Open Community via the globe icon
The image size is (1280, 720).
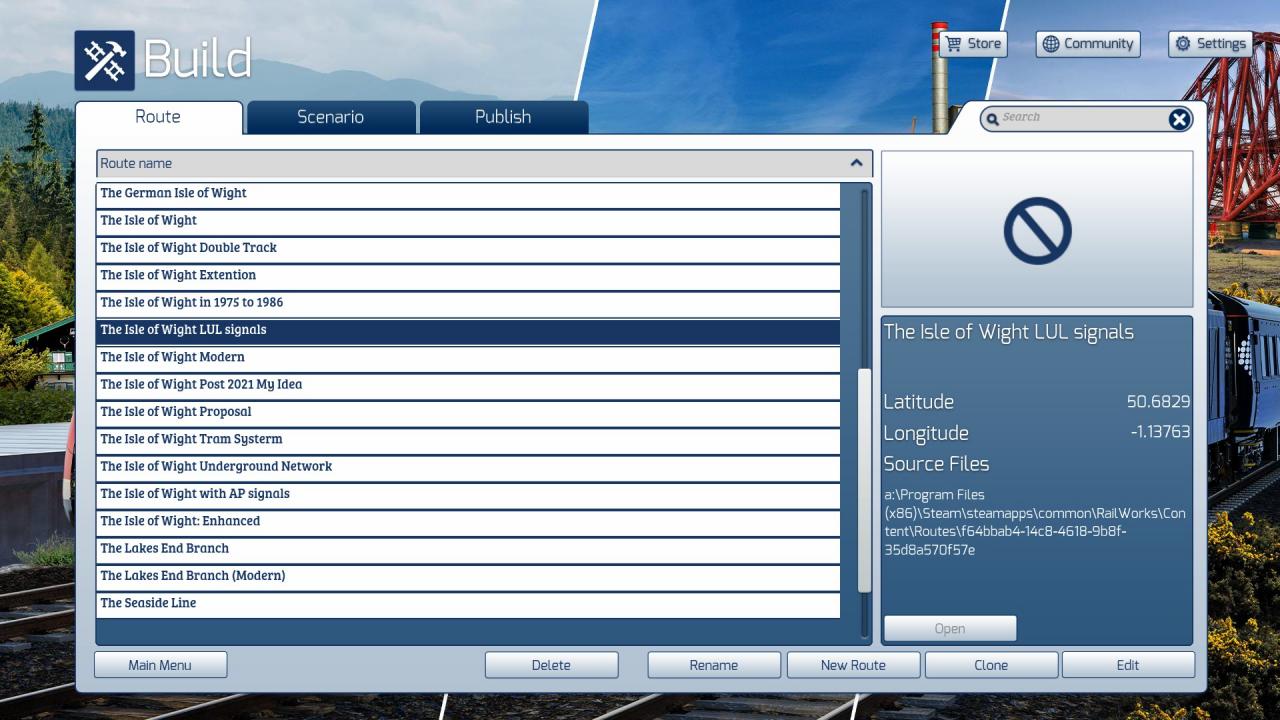coord(1050,44)
